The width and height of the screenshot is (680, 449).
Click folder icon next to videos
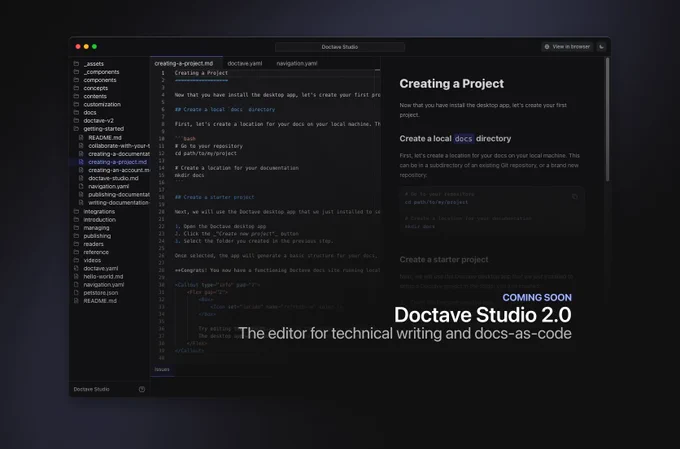[x=76, y=260]
